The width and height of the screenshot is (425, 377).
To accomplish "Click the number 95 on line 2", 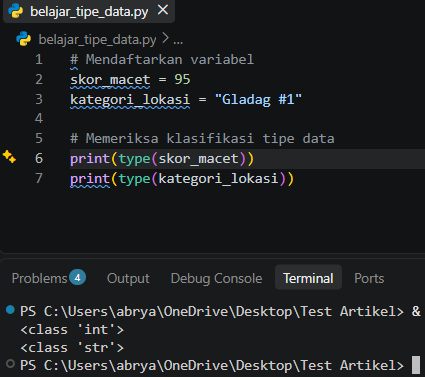I will [x=182, y=79].
